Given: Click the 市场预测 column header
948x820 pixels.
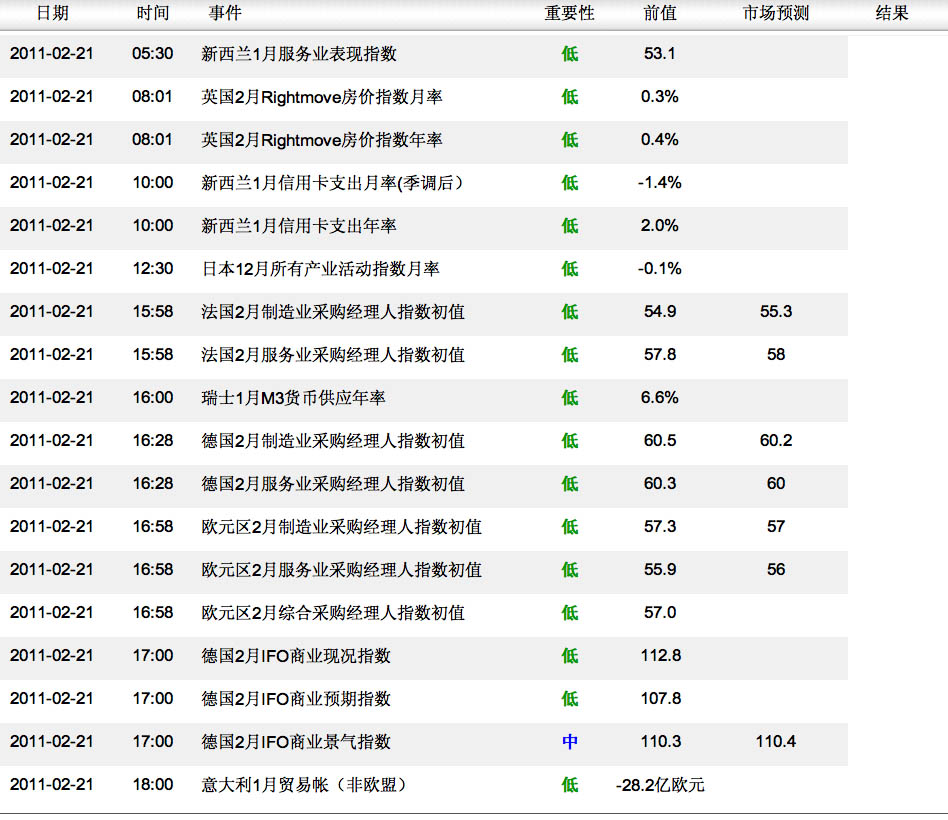Looking at the screenshot, I should (x=776, y=13).
